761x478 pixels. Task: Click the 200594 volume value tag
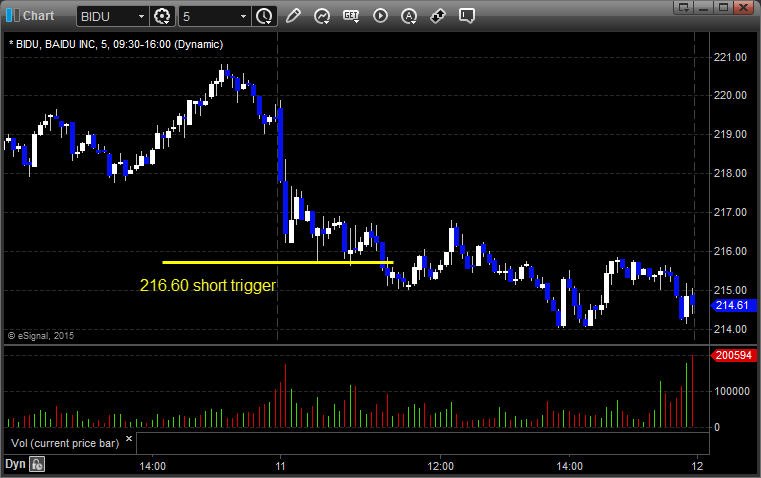pyautogui.click(x=733, y=355)
